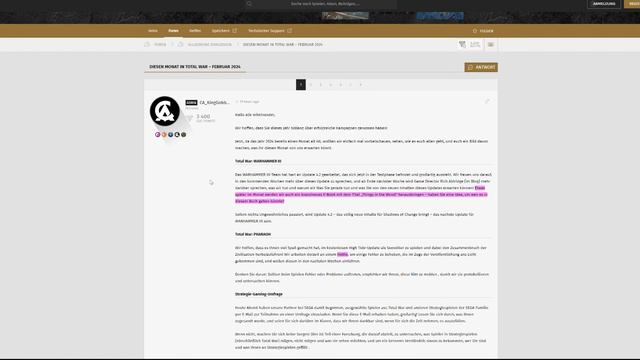The image size is (640, 360).
Task: Click the post timestamp link
Action: pos(249,102)
